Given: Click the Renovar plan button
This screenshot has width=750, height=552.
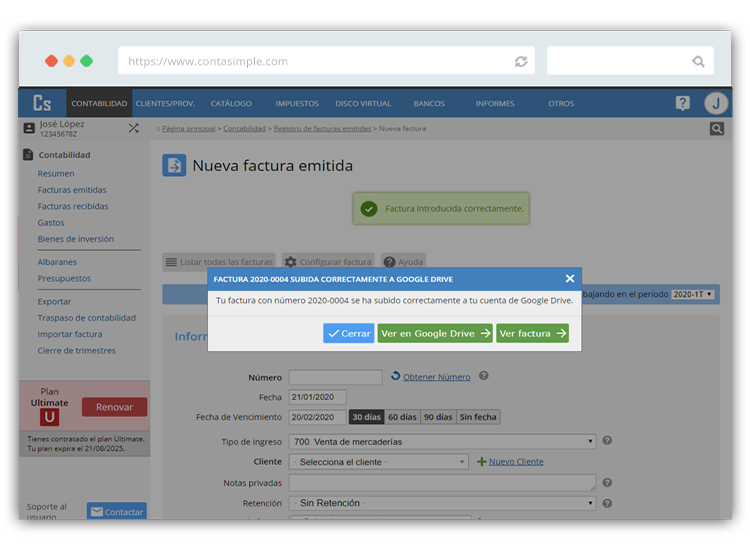Looking at the screenshot, I should point(114,407).
